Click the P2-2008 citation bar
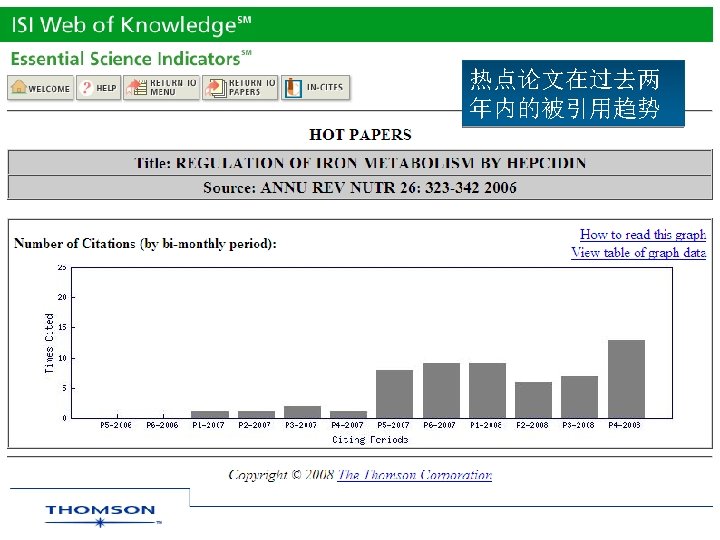This screenshot has height=540, width=720. [x=534, y=400]
